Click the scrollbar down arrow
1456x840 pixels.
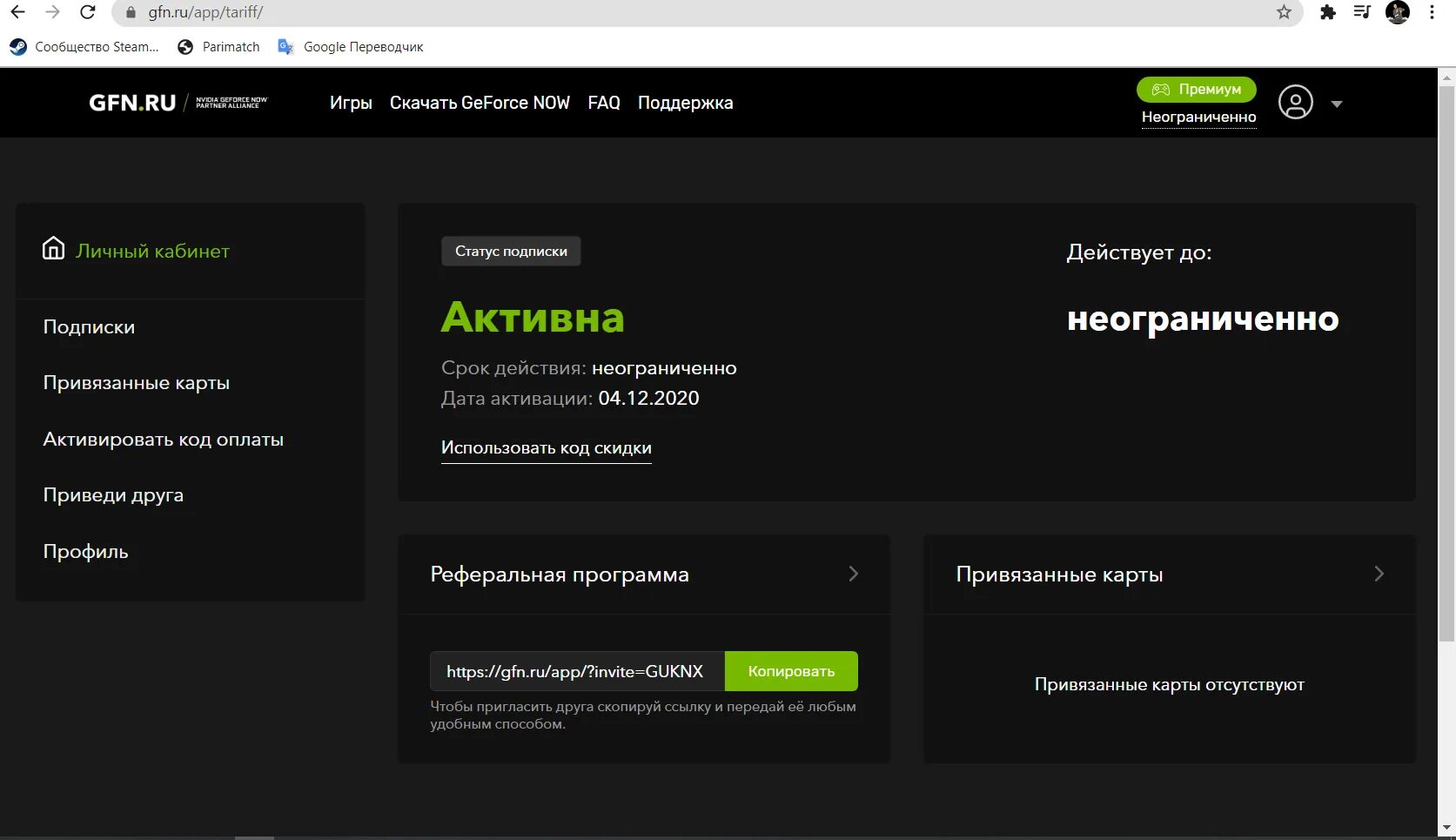click(x=1447, y=828)
